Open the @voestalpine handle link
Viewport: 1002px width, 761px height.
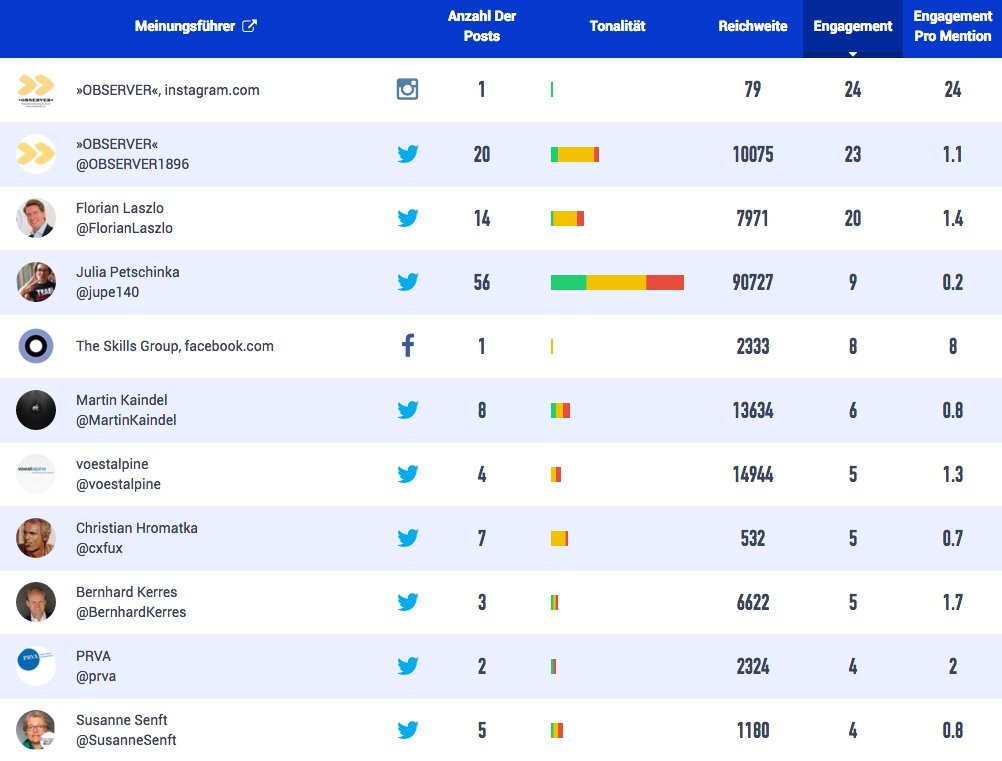[118, 484]
